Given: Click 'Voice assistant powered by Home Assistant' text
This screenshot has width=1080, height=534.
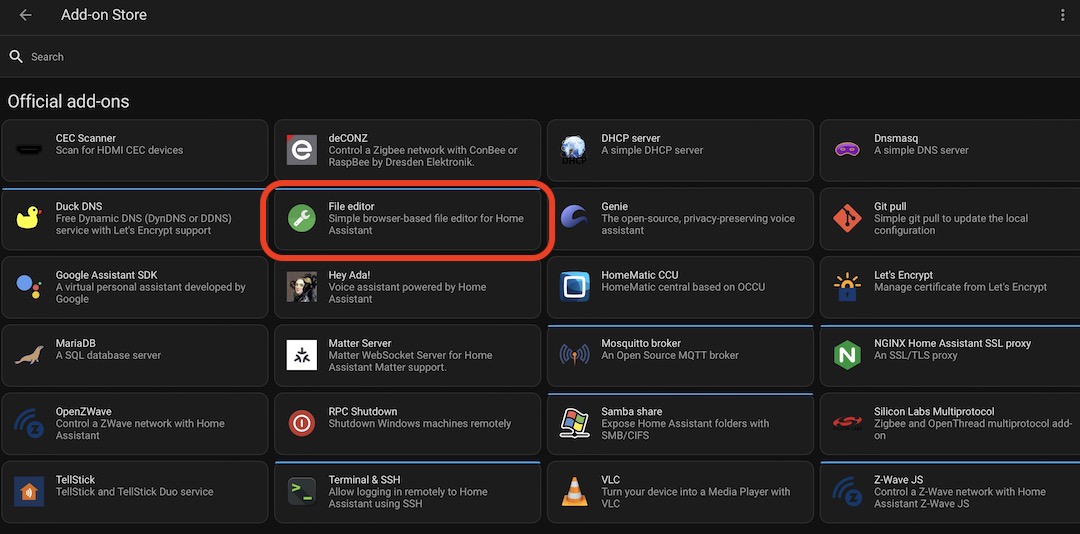Looking at the screenshot, I should [x=407, y=293].
